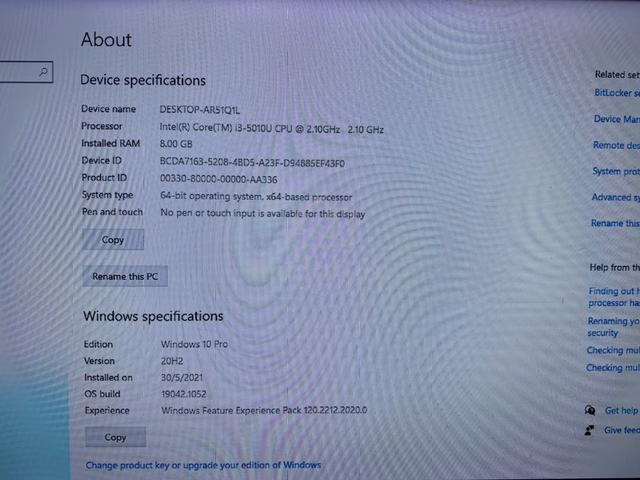
Task: Open Finding out processor help link
Action: pos(614,297)
